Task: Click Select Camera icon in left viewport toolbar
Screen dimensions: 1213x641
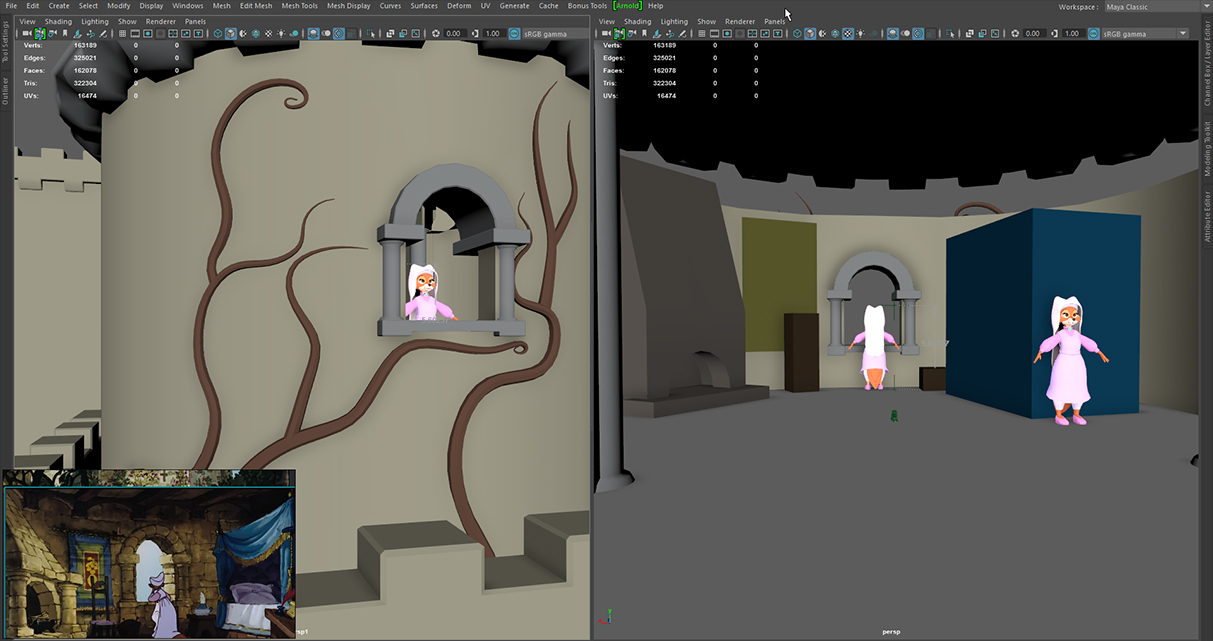Action: [x=26, y=33]
